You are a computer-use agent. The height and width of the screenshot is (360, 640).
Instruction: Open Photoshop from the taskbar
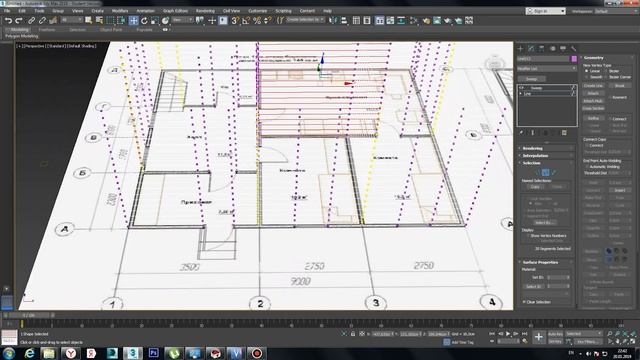(x=153, y=353)
